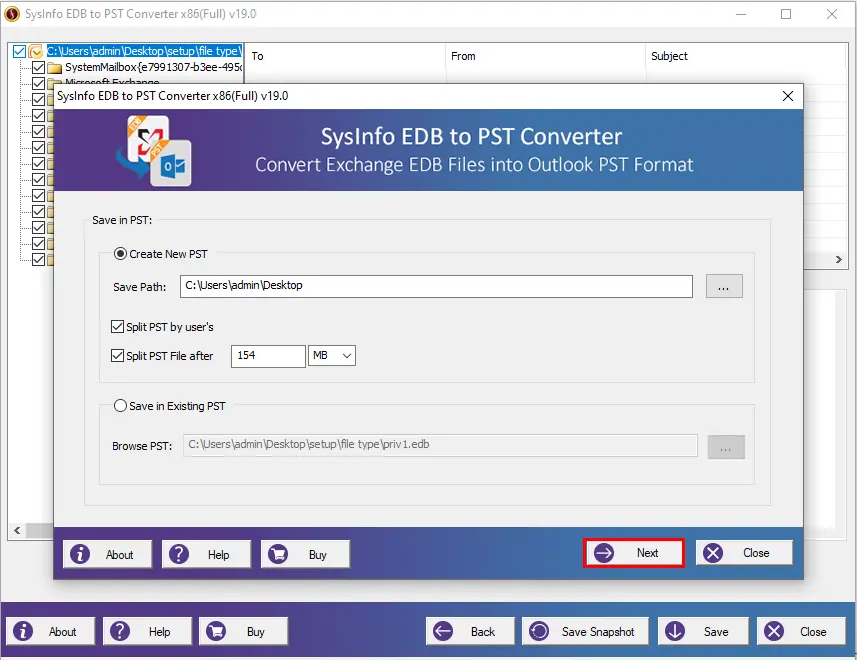857x660 pixels.
Task: Click Back in the main window bottom bar
Action: 470,632
